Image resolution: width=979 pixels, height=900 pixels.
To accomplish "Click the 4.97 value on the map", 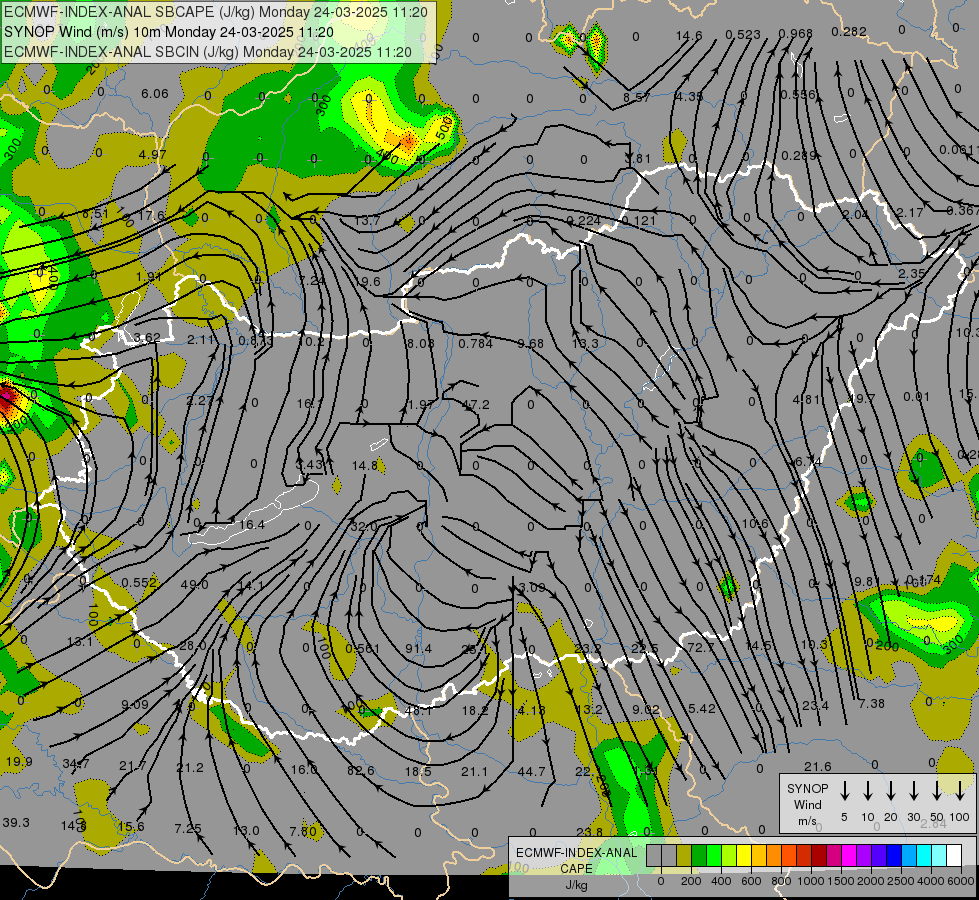I will (x=153, y=154).
